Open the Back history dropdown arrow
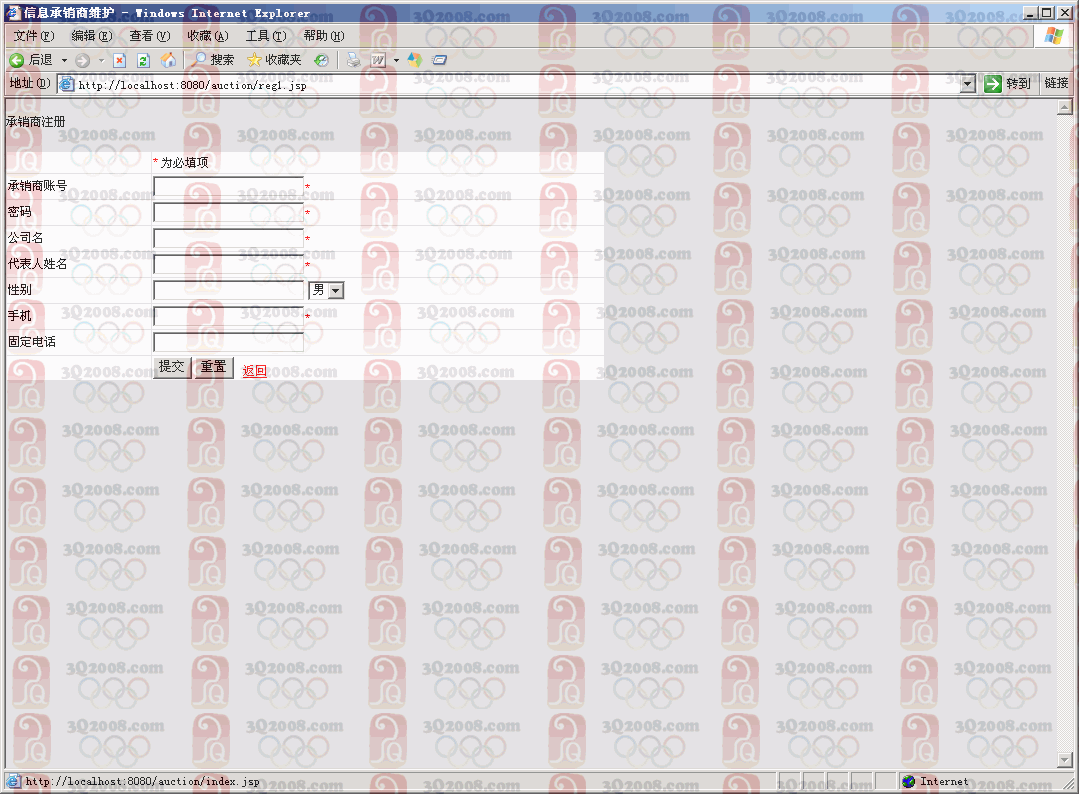The image size is (1079, 794). click(x=64, y=61)
